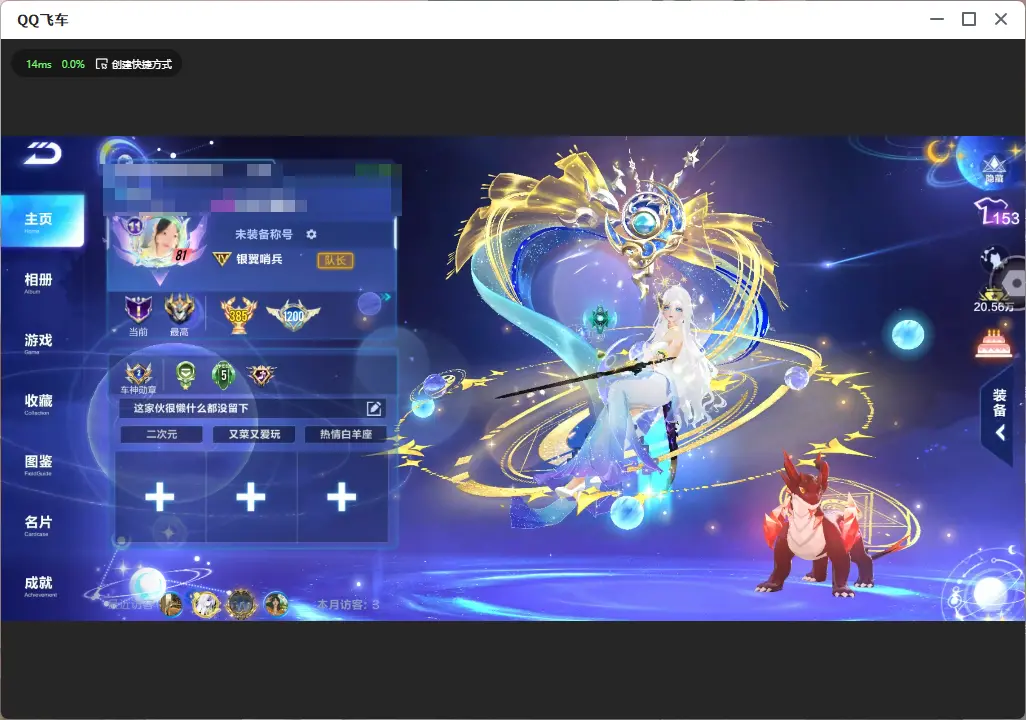
Task: Switch to the 游戏 Game tab
Action: point(38,342)
